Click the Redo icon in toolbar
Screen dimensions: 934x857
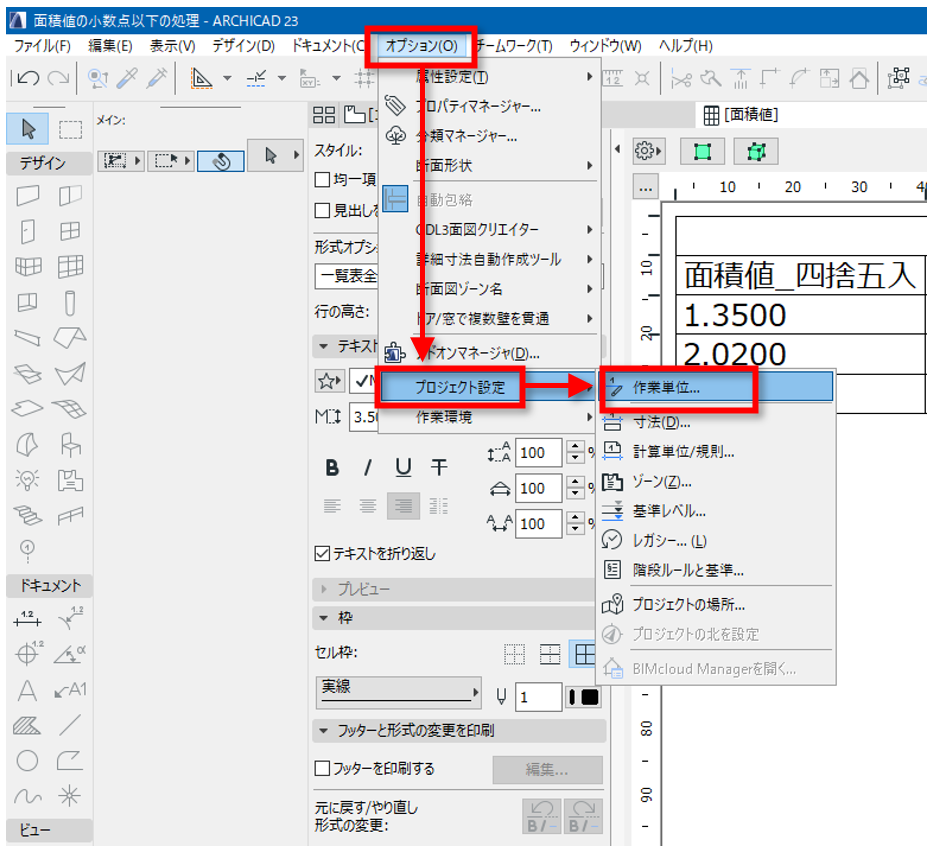pos(58,78)
